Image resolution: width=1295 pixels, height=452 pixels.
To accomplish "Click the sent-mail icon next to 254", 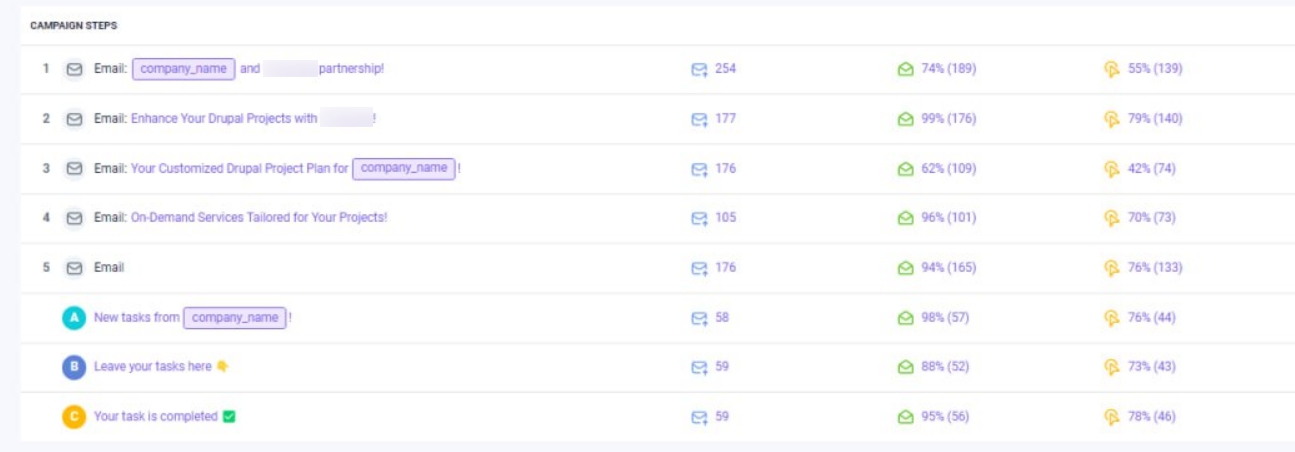I will tap(699, 69).
